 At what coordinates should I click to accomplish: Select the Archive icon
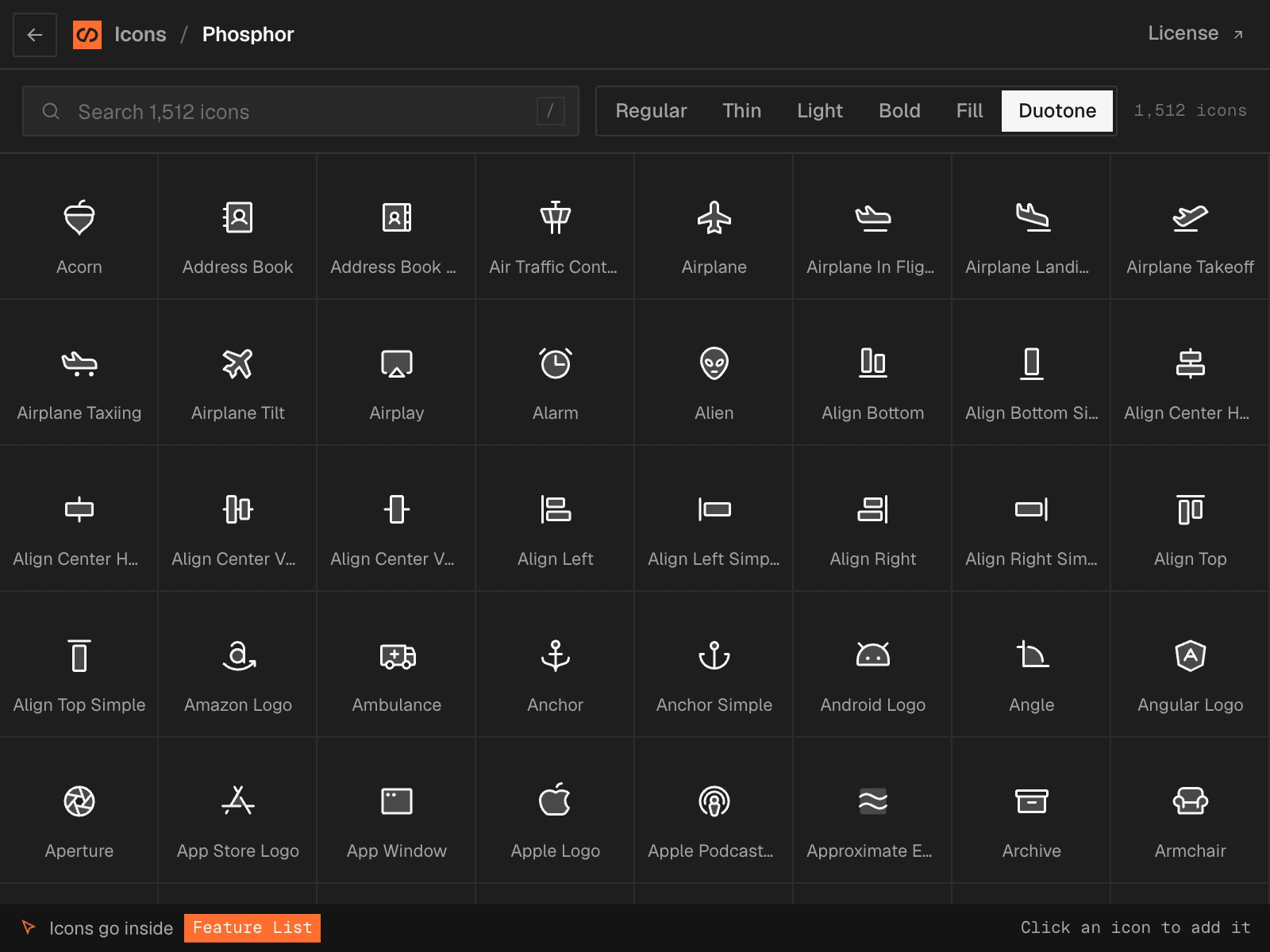coord(1032,811)
